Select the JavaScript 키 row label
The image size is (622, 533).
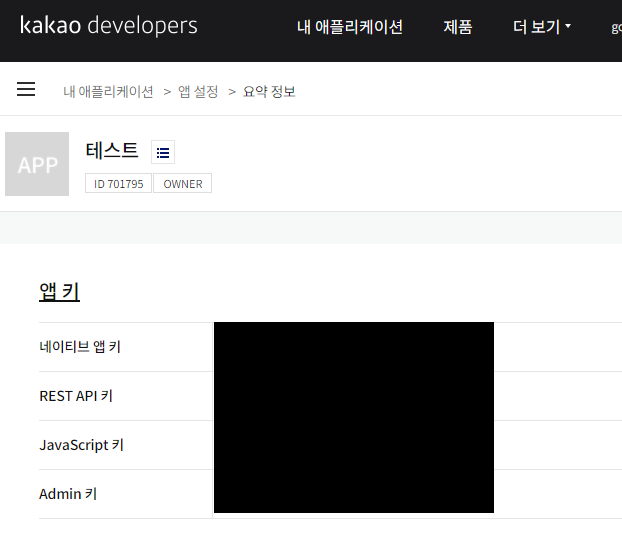tap(81, 445)
